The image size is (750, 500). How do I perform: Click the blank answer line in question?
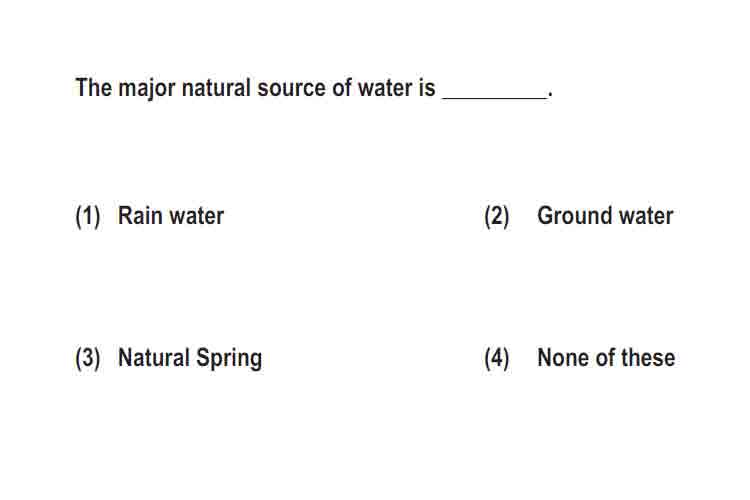coord(495,96)
